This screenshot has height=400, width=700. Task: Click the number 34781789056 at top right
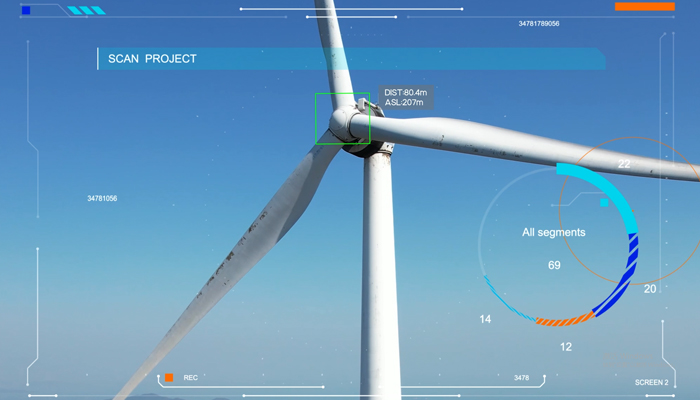(x=539, y=23)
